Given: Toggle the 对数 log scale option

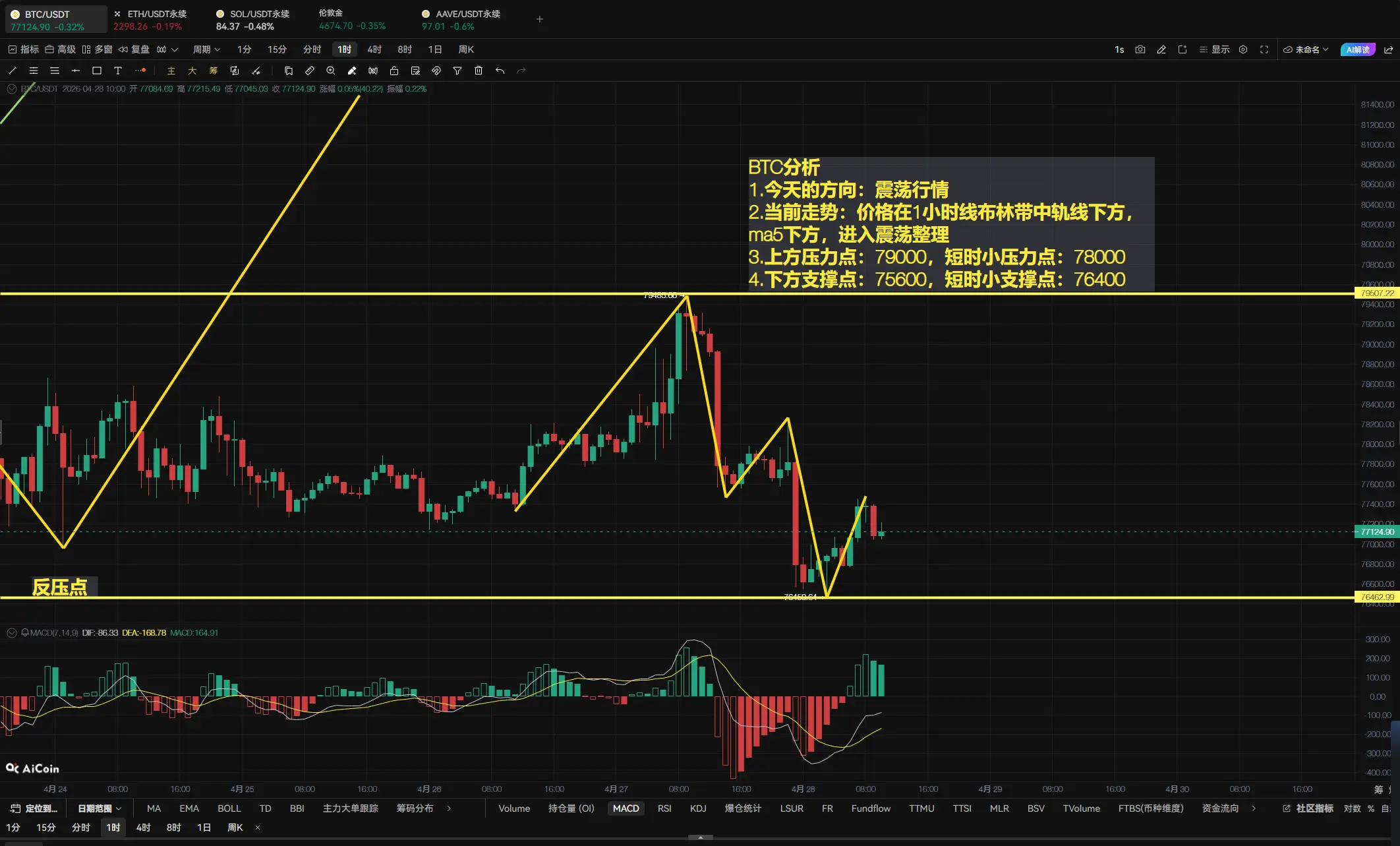Looking at the screenshot, I should pos(1352,808).
